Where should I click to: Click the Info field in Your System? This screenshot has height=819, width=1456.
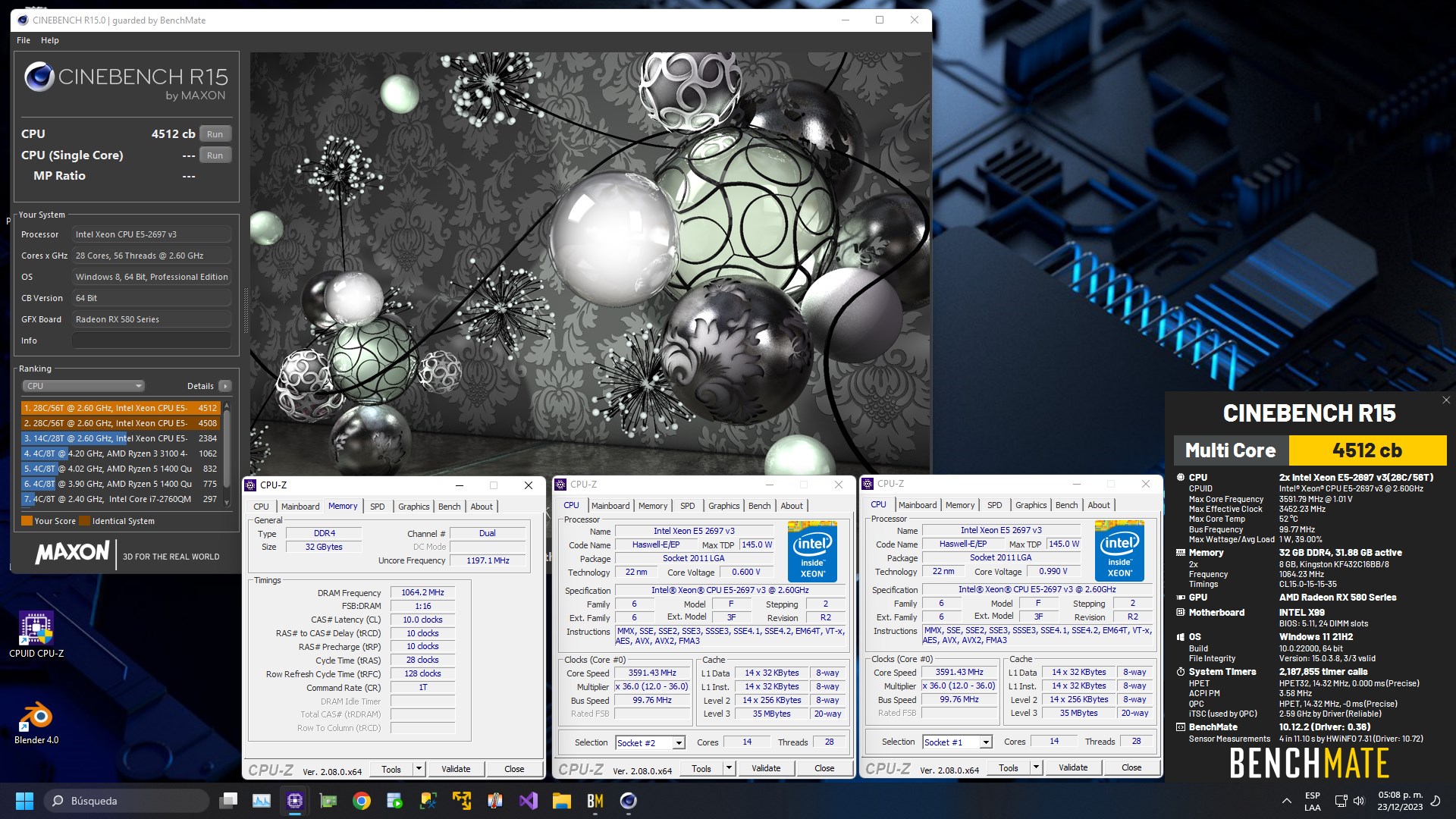coord(152,340)
